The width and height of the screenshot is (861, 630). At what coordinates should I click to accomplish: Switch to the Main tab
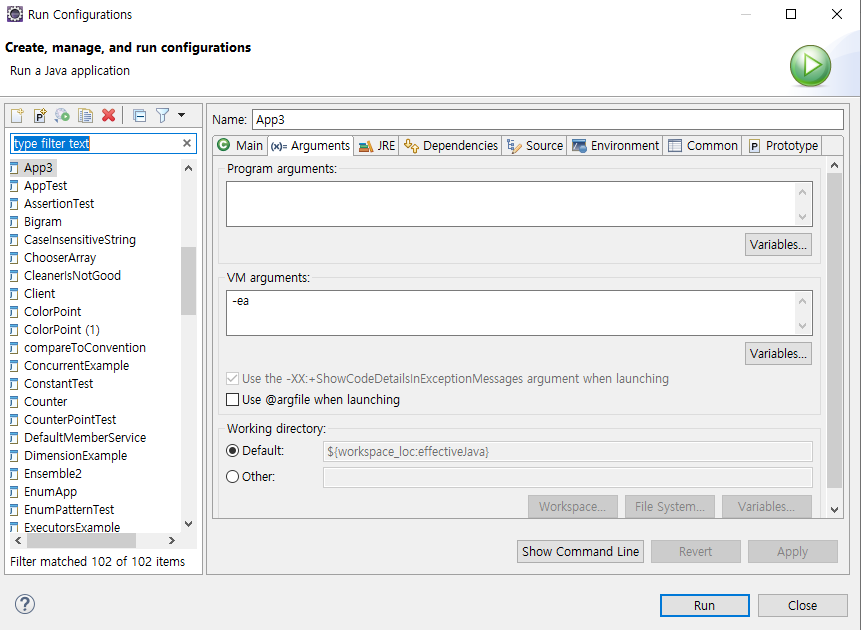[240, 146]
